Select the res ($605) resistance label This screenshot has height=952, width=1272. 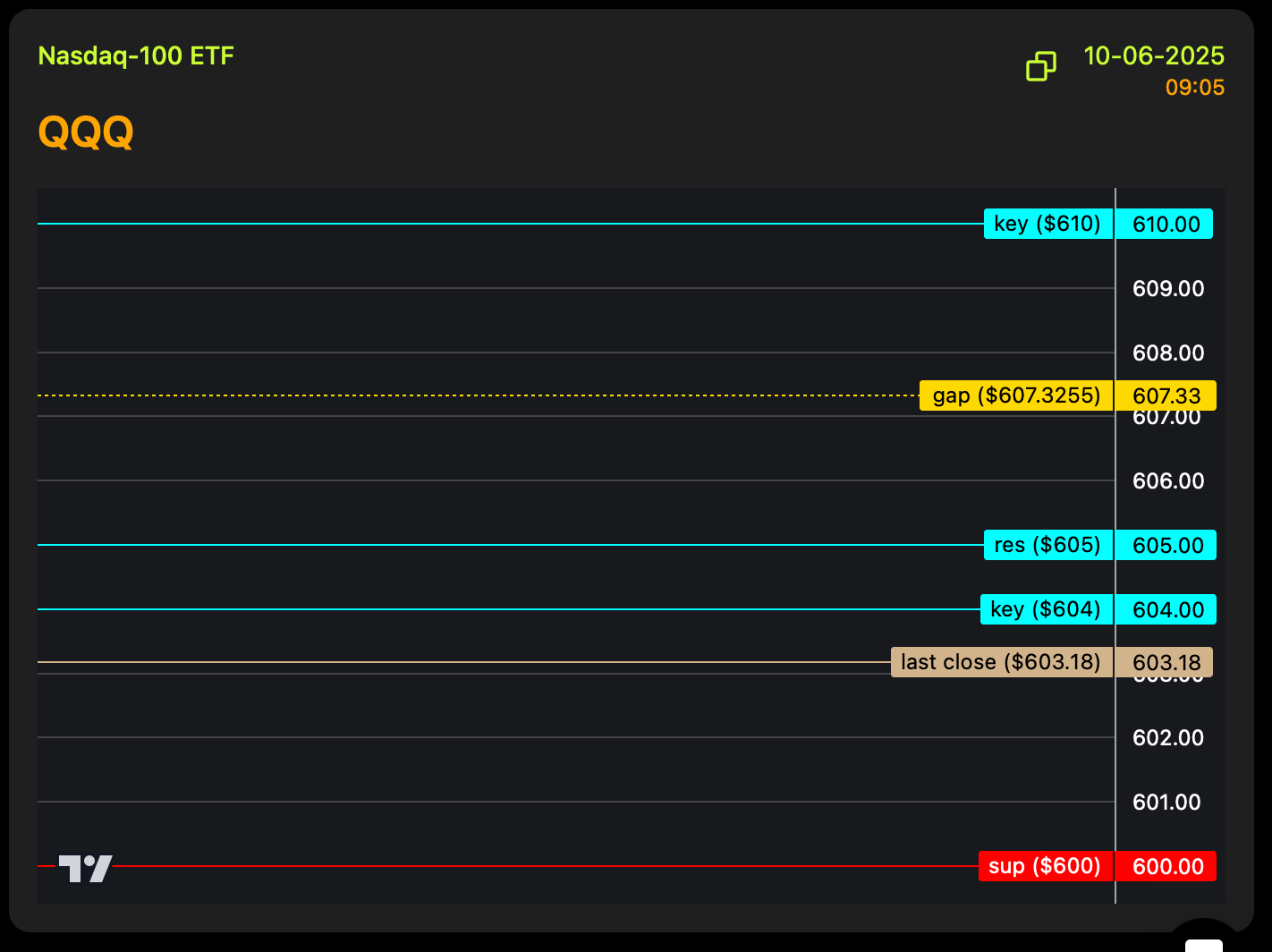pos(1047,545)
